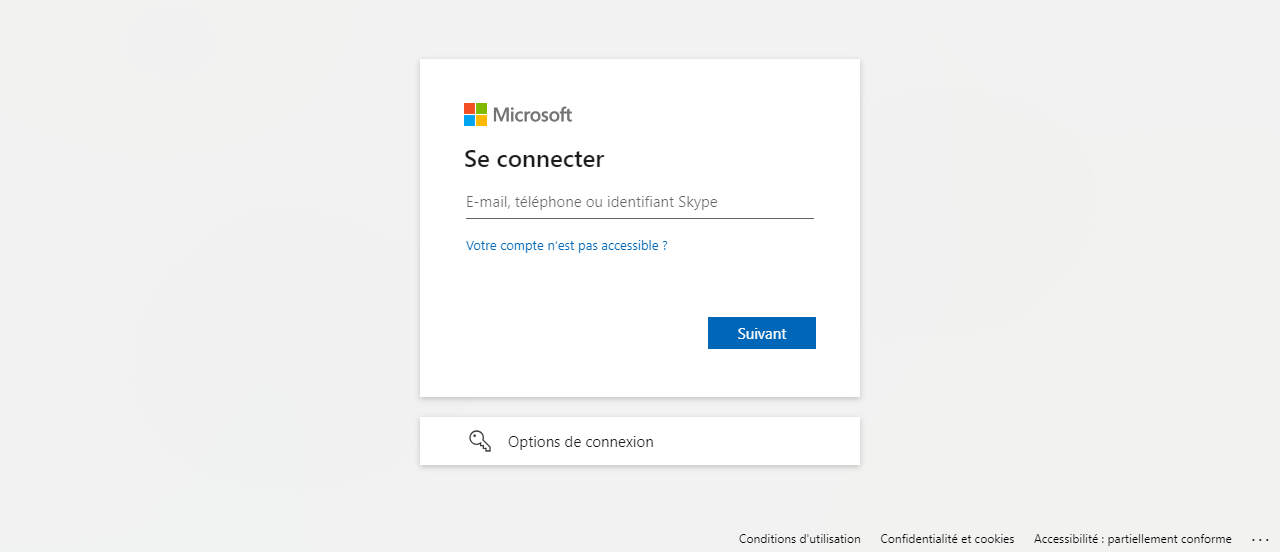Select the "Options de connexion" label
Screen dimensions: 1280x552
coord(580,442)
